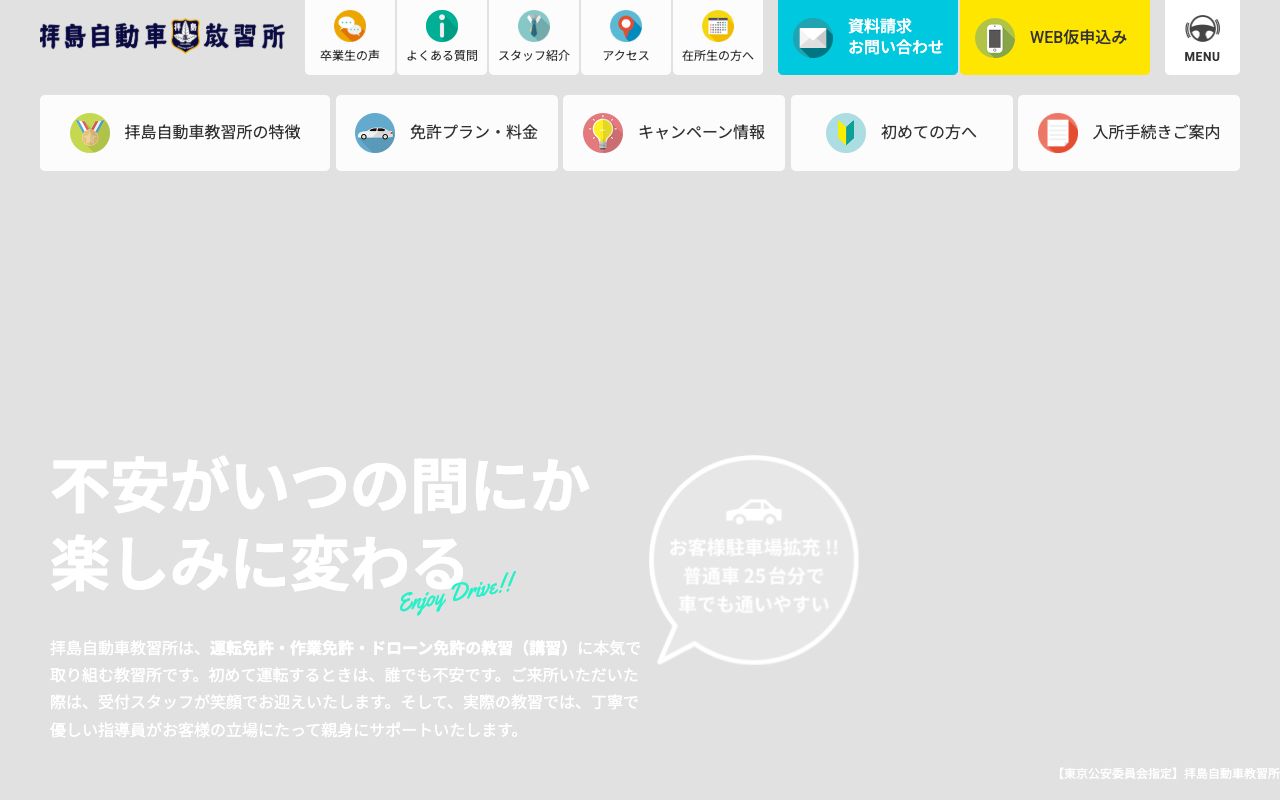This screenshot has height=800, width=1280.
Task: Open 資料請求・お問い合わせ
Action: click(868, 37)
